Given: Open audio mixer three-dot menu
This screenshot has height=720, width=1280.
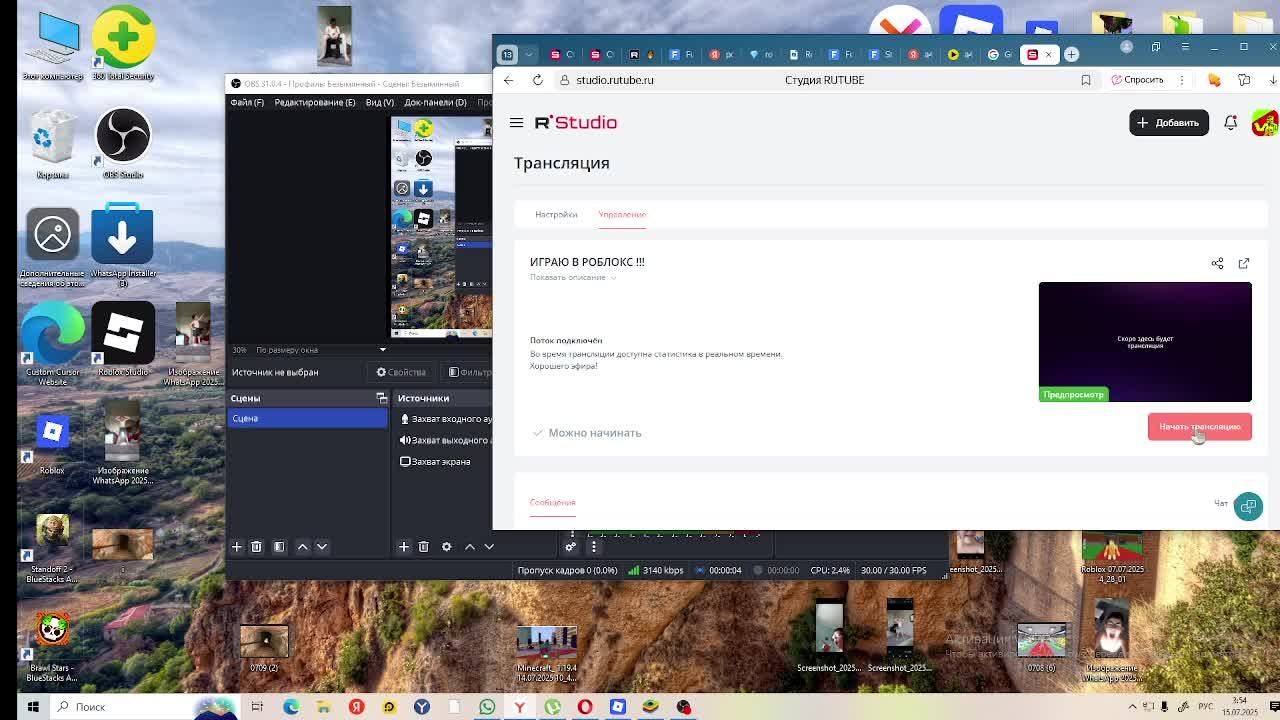Looking at the screenshot, I should pos(593,547).
